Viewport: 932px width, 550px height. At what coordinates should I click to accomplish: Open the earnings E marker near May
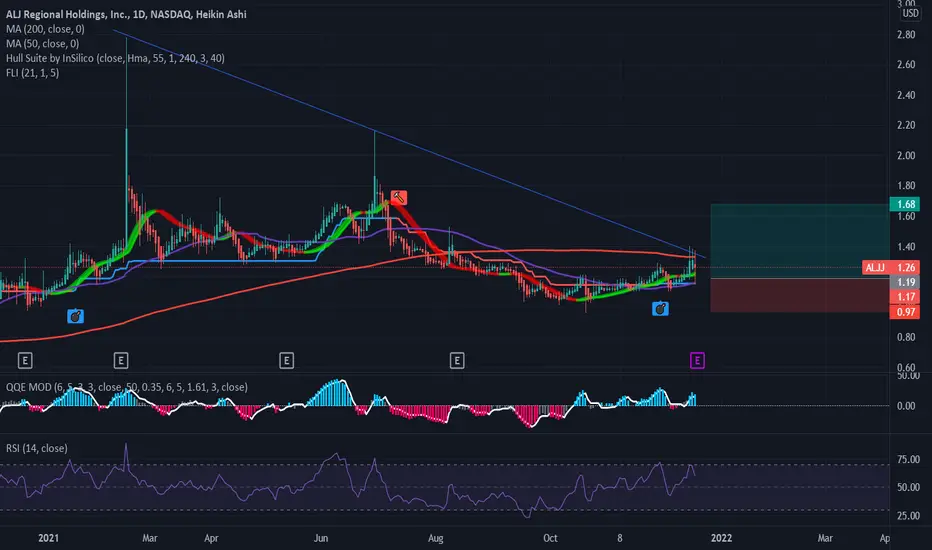[x=286, y=360]
